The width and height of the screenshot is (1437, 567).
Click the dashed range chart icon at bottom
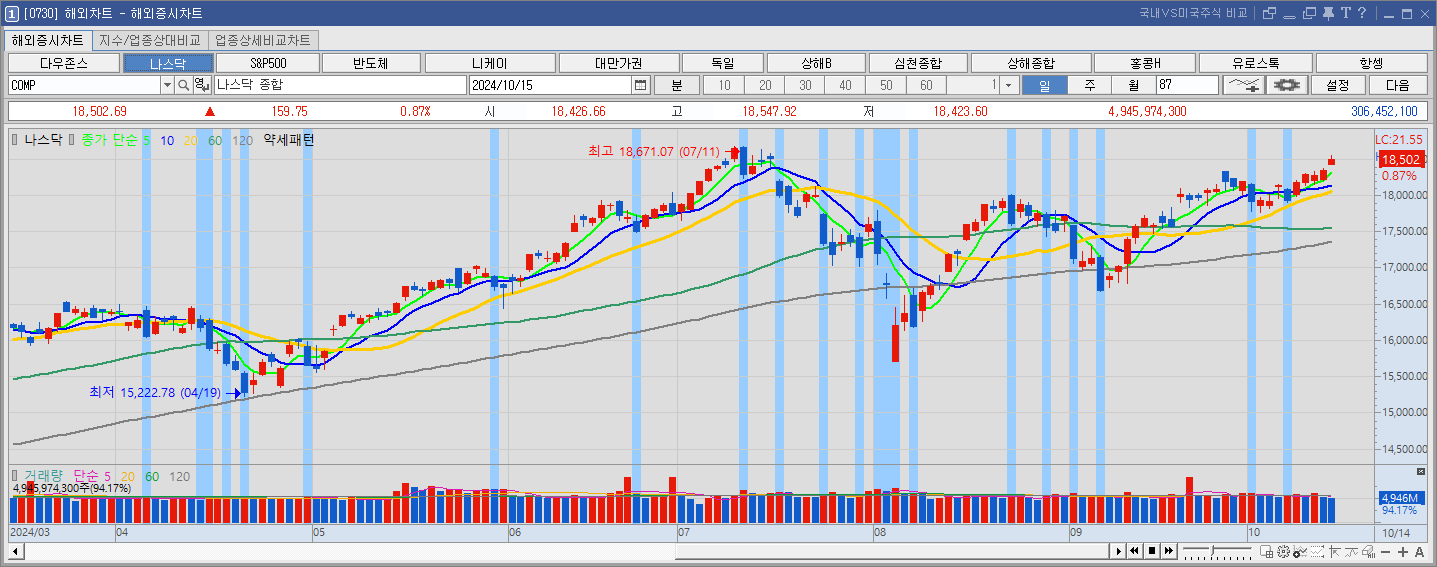[x=1317, y=552]
